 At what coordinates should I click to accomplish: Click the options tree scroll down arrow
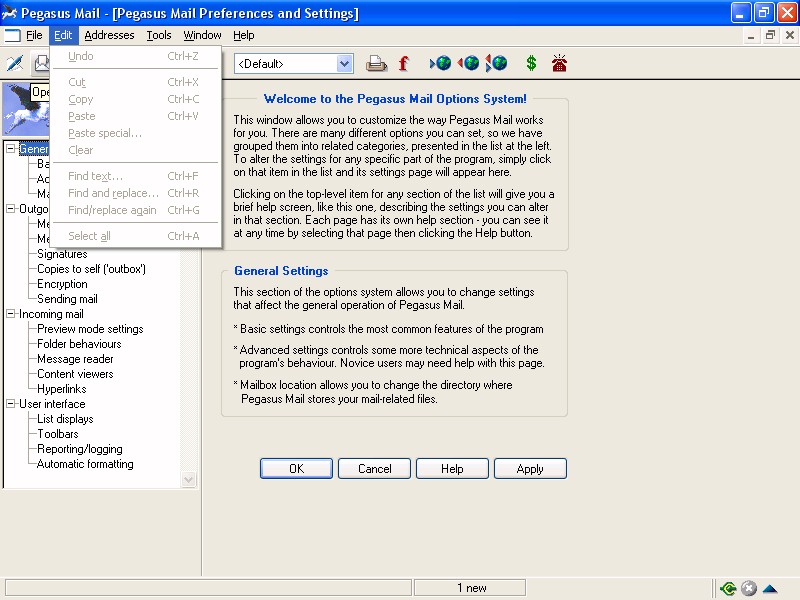click(x=189, y=479)
